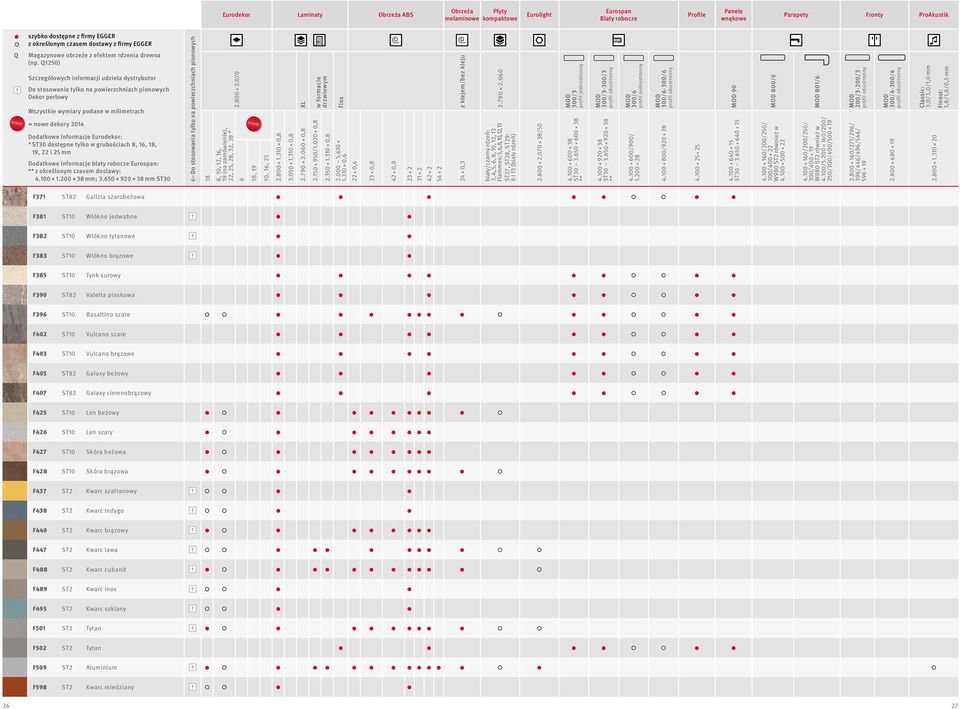Open the ProAkustik column header
This screenshot has height=709, width=960.
(x=934, y=15)
